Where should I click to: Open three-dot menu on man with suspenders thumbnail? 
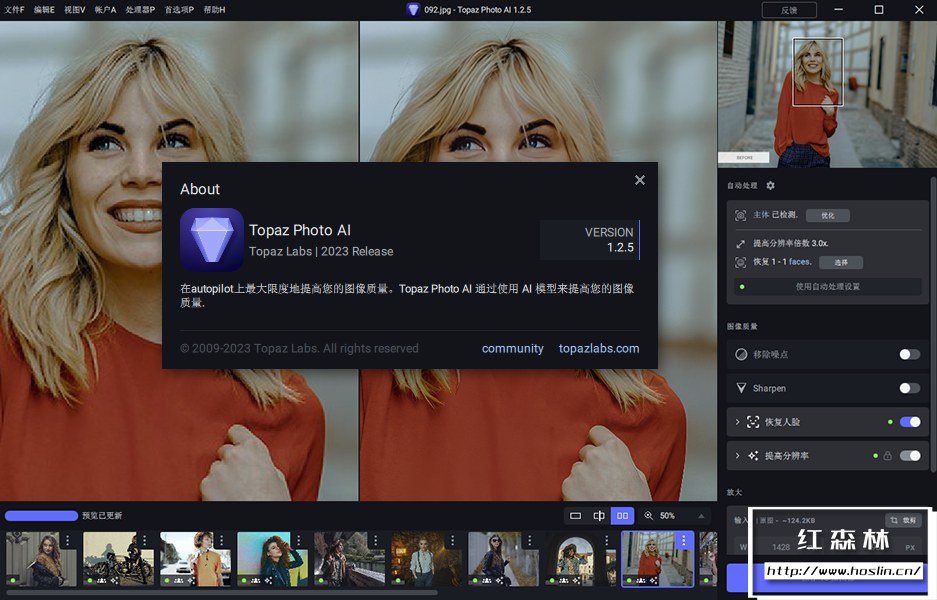point(453,540)
